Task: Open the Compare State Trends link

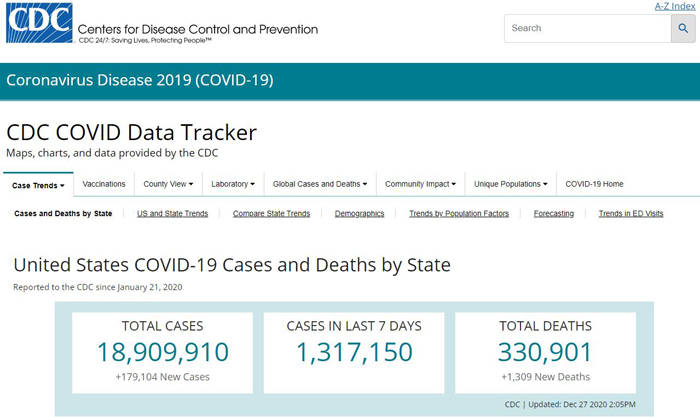Action: point(271,213)
